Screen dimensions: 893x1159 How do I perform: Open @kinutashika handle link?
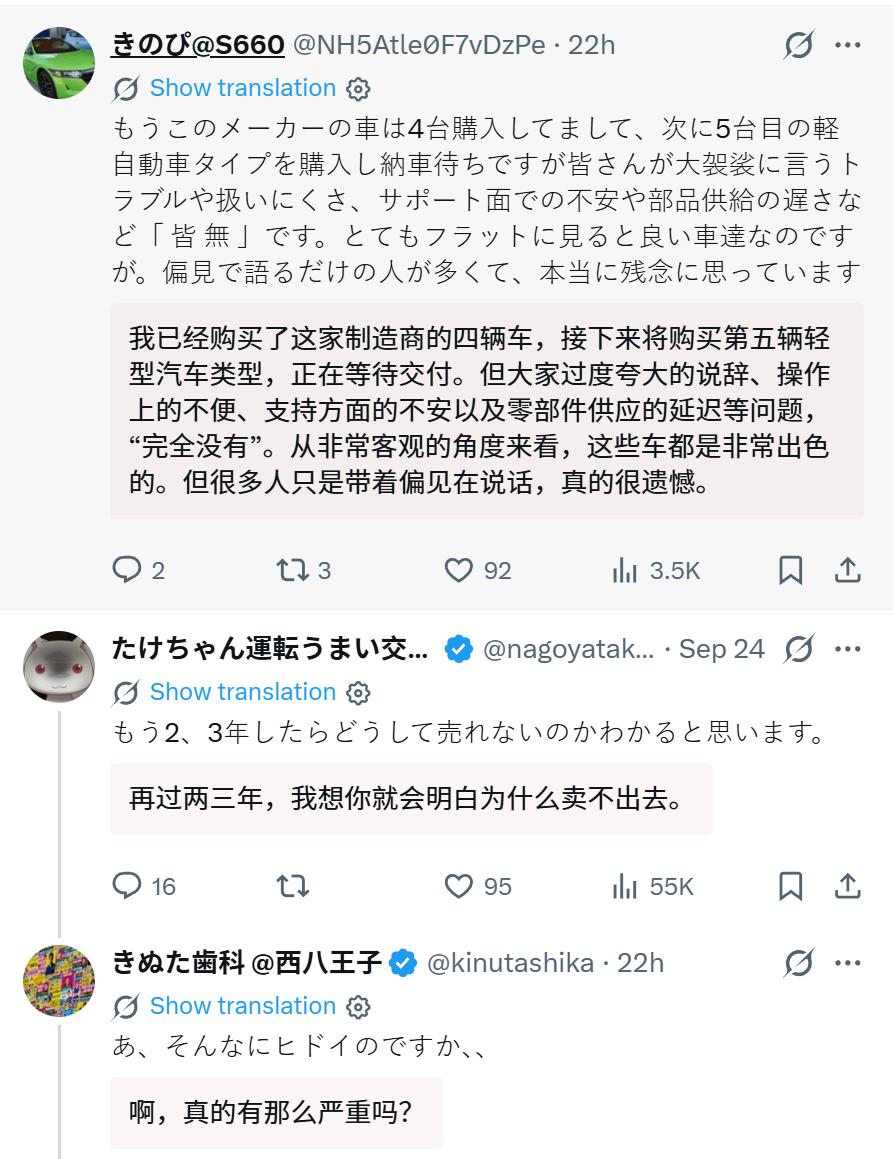coord(511,963)
